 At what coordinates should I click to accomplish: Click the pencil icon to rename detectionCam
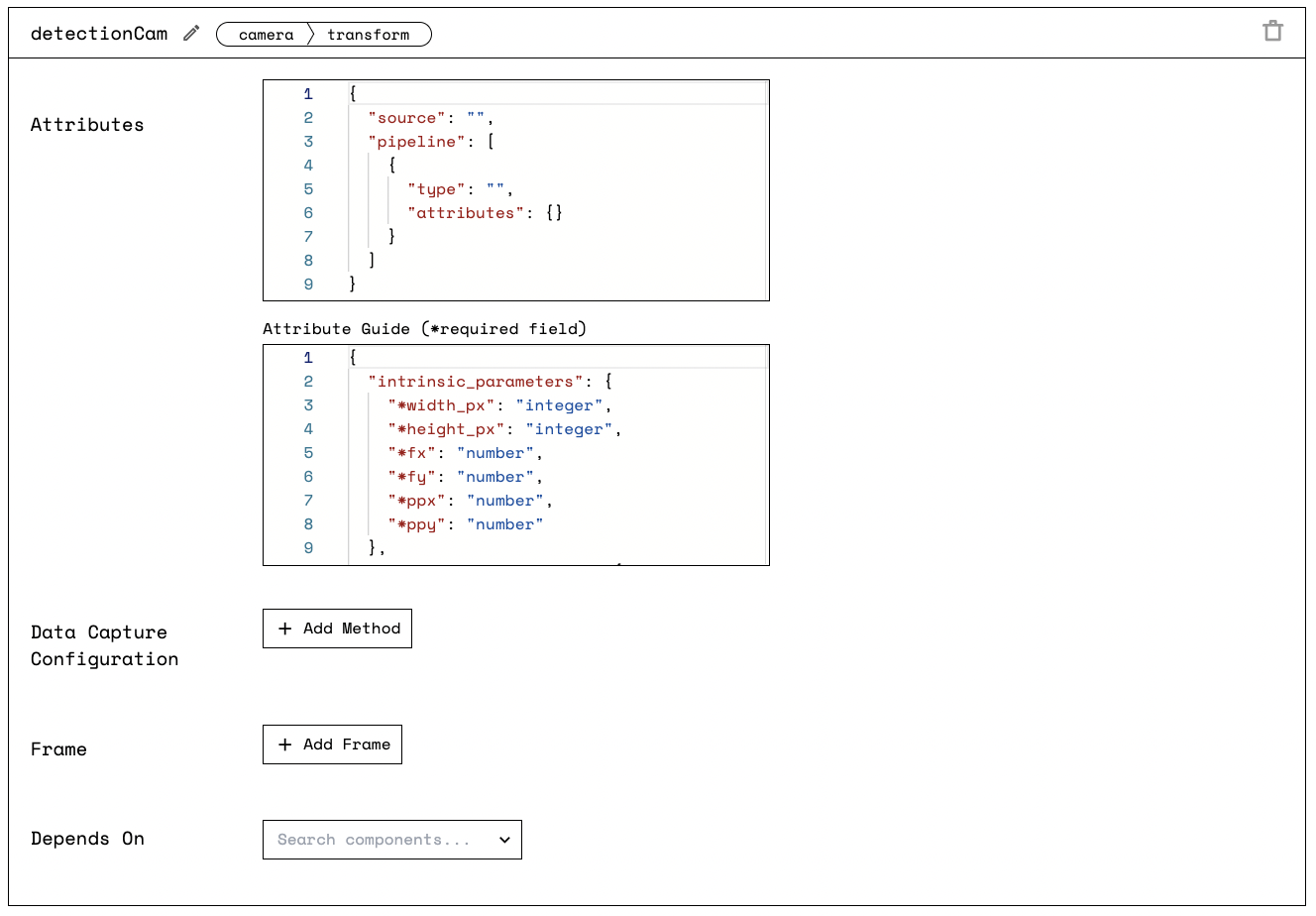[190, 33]
